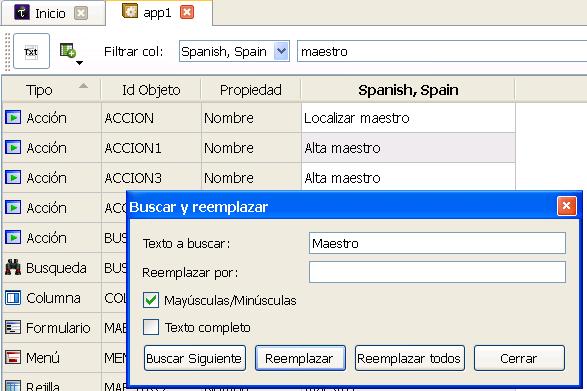Screen dimensions: 587x391
Task: Open the arrow below the add-column icon
Action: coord(79,63)
